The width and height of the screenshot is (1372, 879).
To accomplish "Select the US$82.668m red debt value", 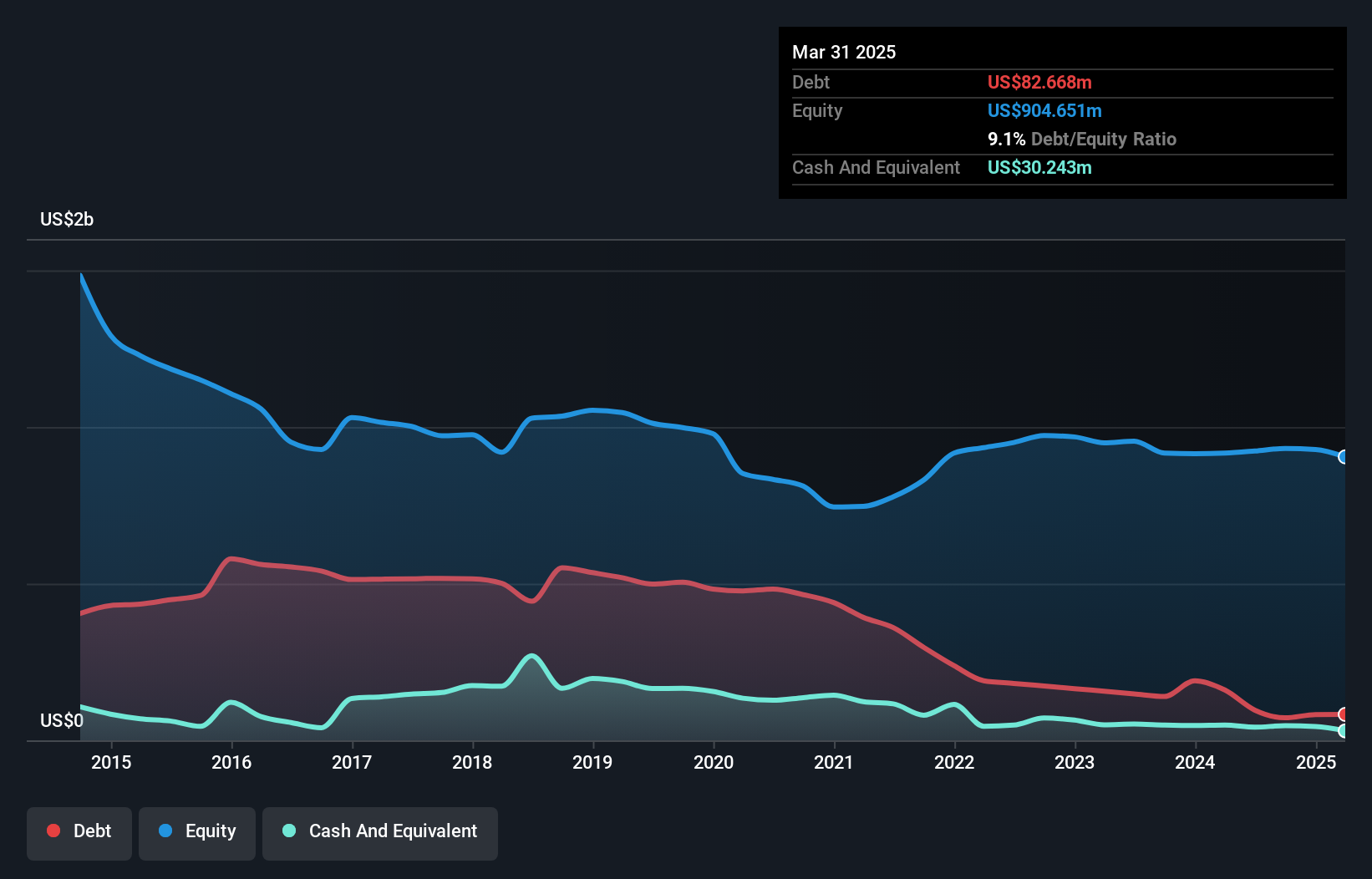I will click(1039, 82).
